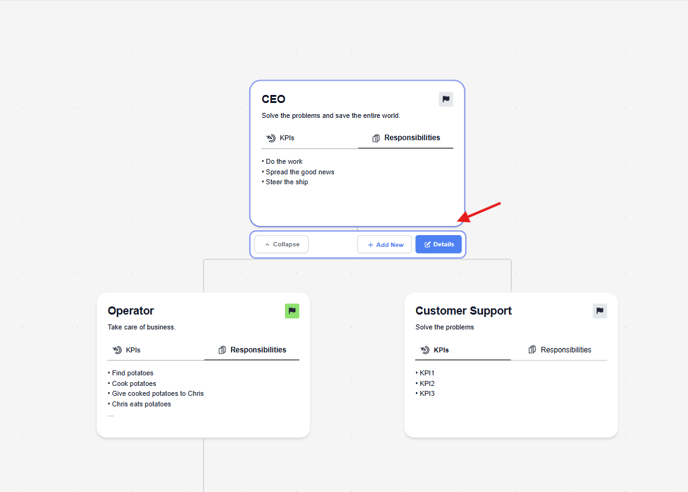Click the green flag on Operator card
Image resolution: width=688 pixels, height=492 pixels.
click(292, 311)
